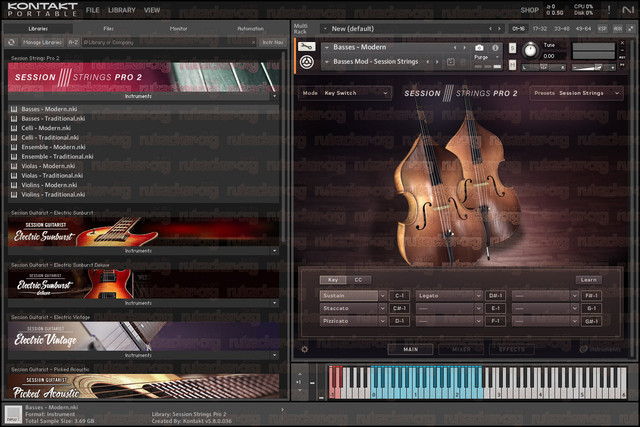Click the Manage Libraries button
Screen dimensions: 640x427
pos(42,42)
